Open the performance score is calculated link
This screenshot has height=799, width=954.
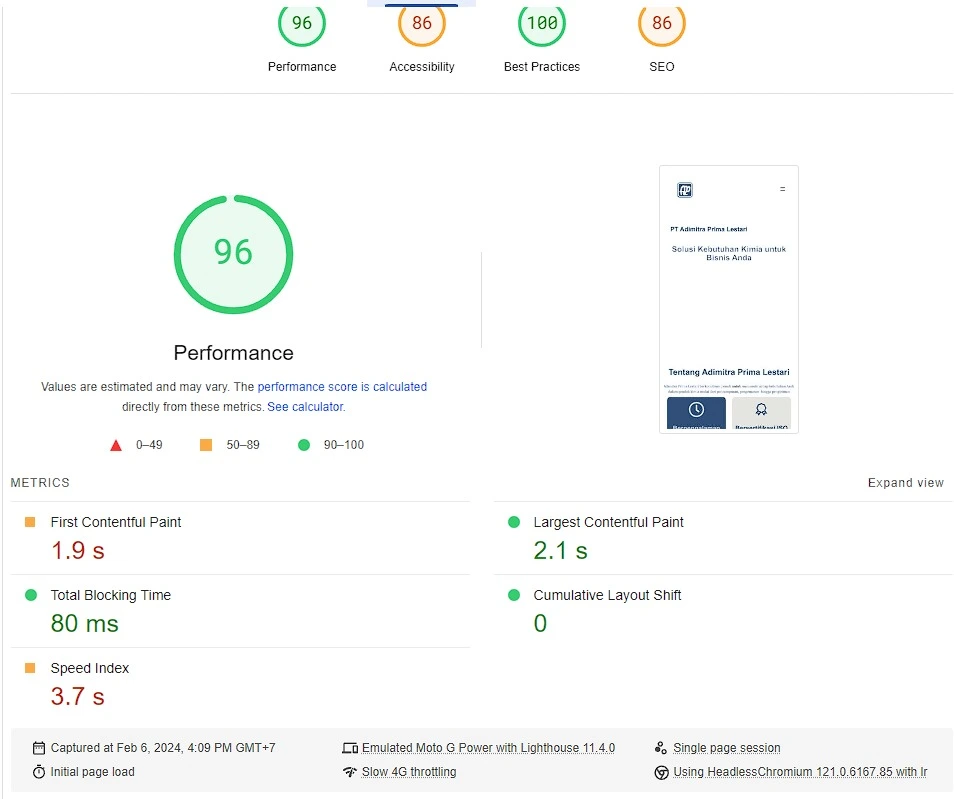342,387
